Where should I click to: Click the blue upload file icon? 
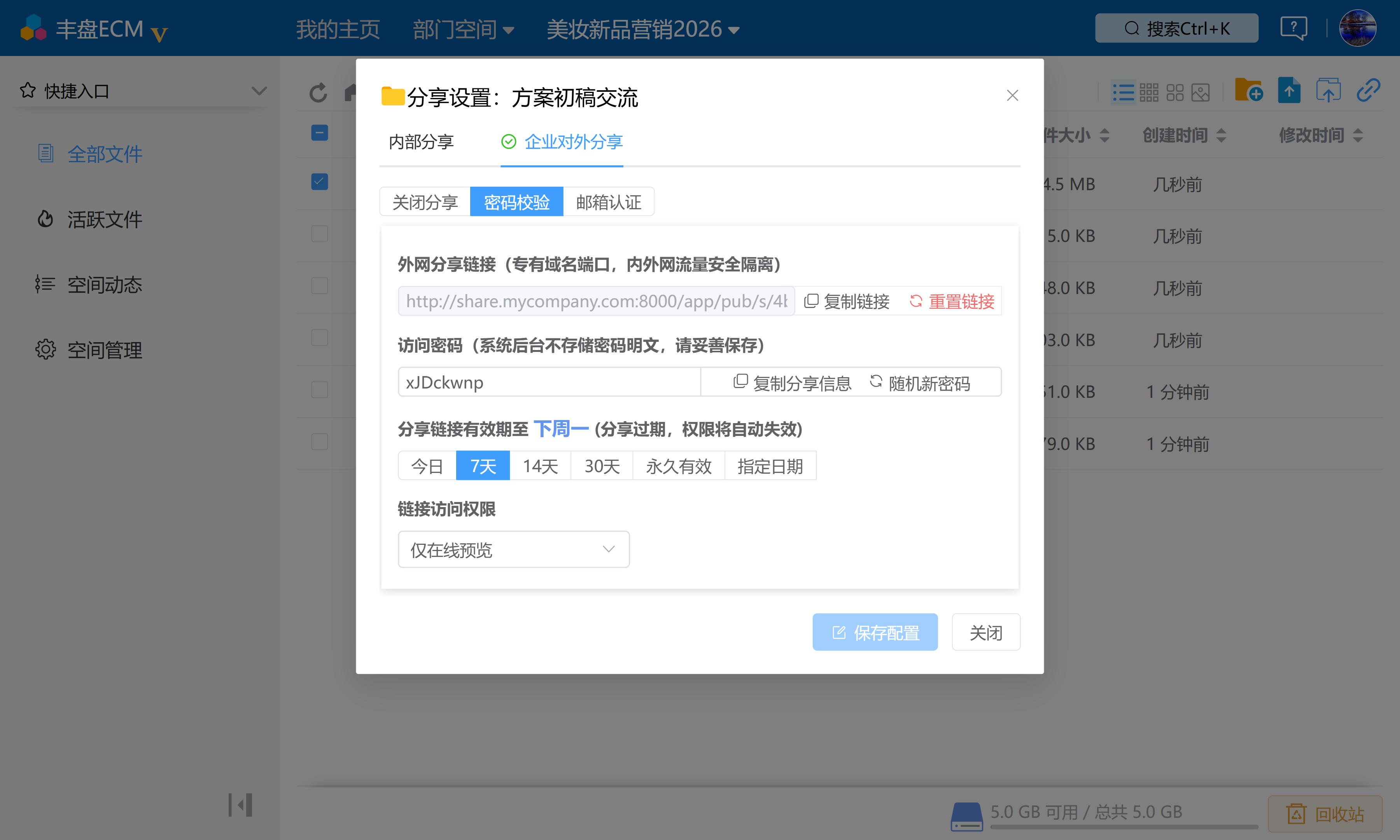(x=1288, y=91)
